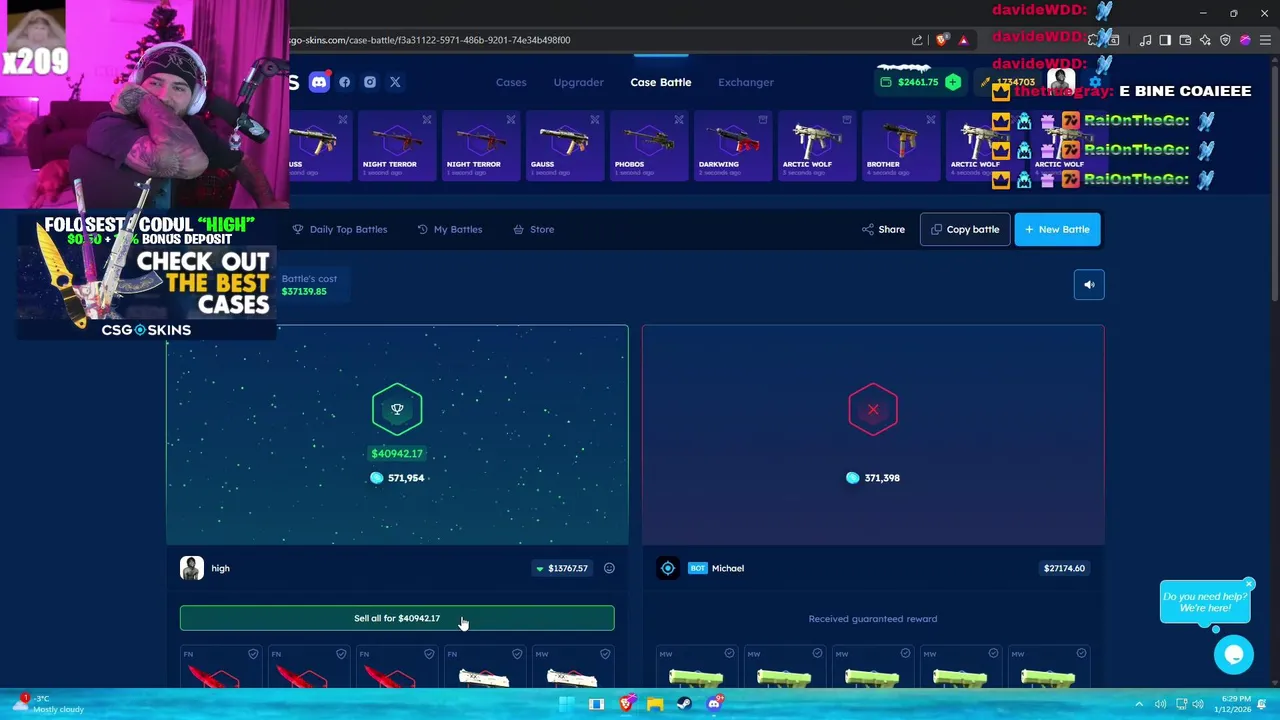Viewport: 1280px width, 720px height.
Task: Go to the Upgrader tab
Action: pos(579,82)
